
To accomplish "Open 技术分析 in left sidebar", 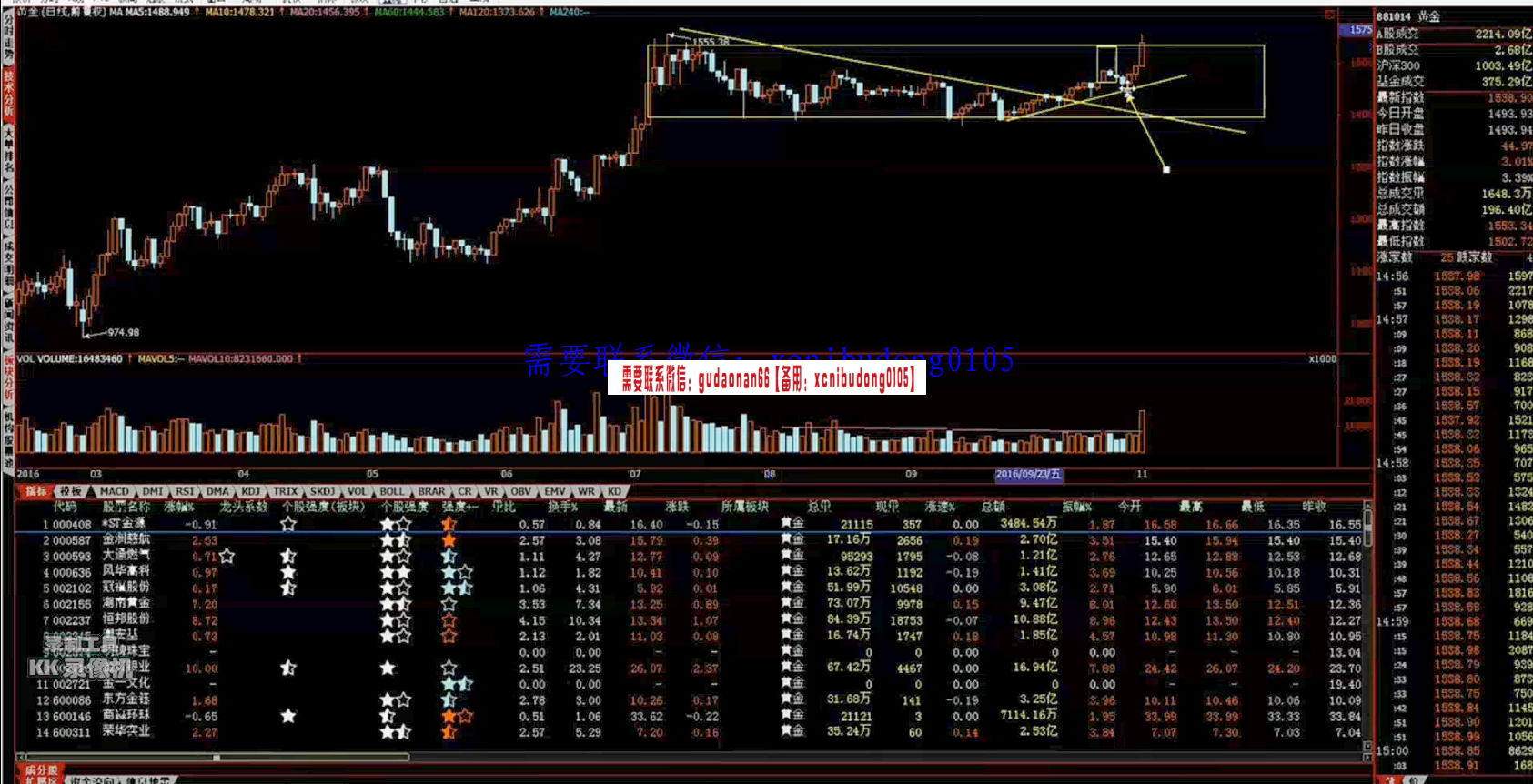I will [8, 95].
